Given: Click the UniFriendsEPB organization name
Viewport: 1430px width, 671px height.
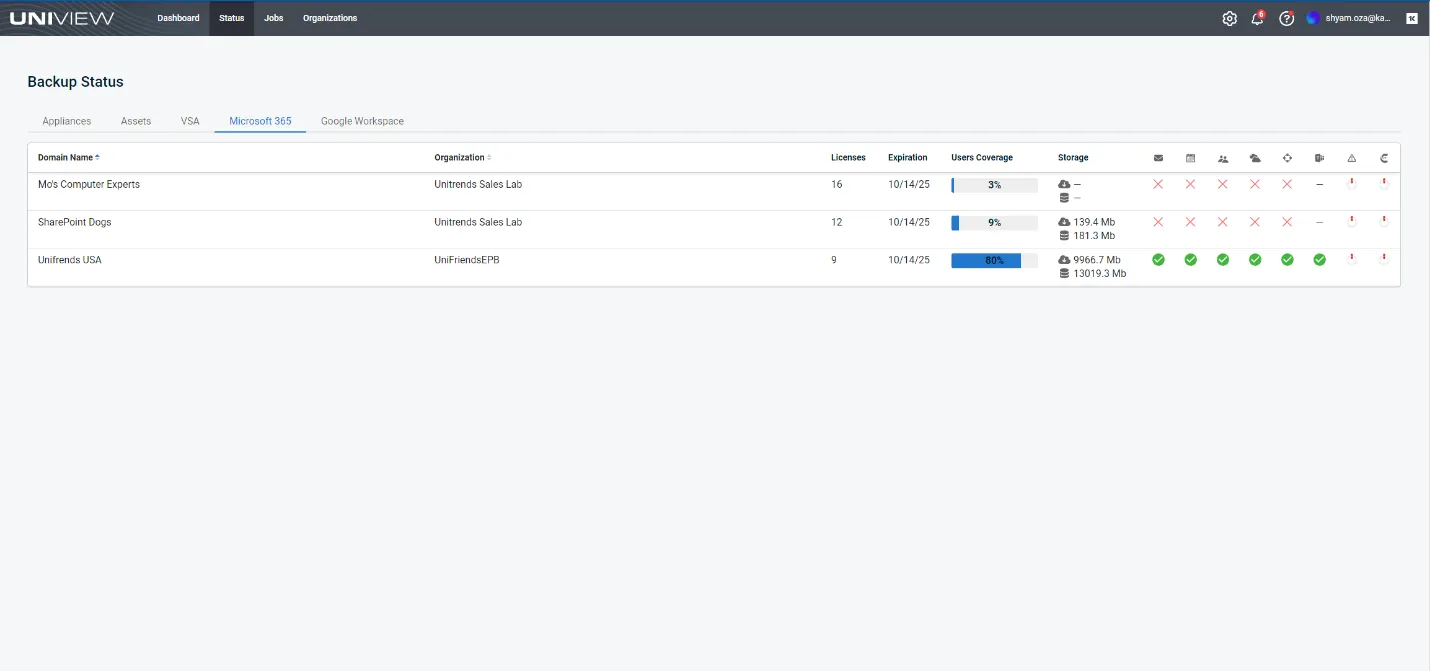Looking at the screenshot, I should click(x=467, y=260).
